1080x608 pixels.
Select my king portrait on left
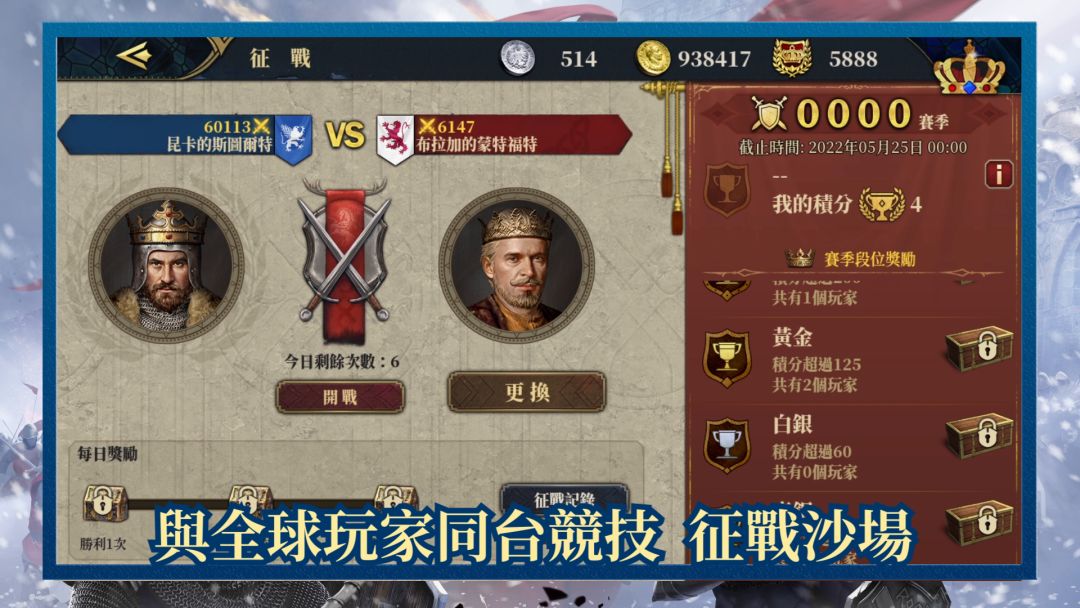(165, 265)
